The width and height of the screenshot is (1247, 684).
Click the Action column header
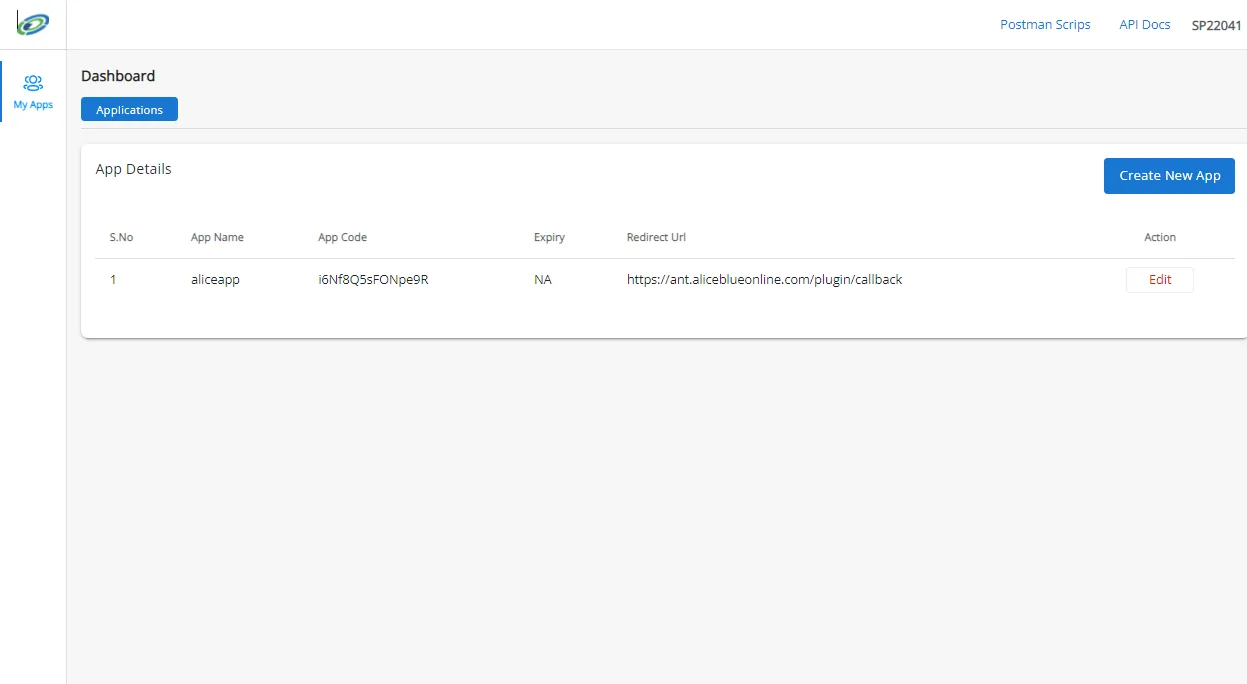click(x=1159, y=238)
